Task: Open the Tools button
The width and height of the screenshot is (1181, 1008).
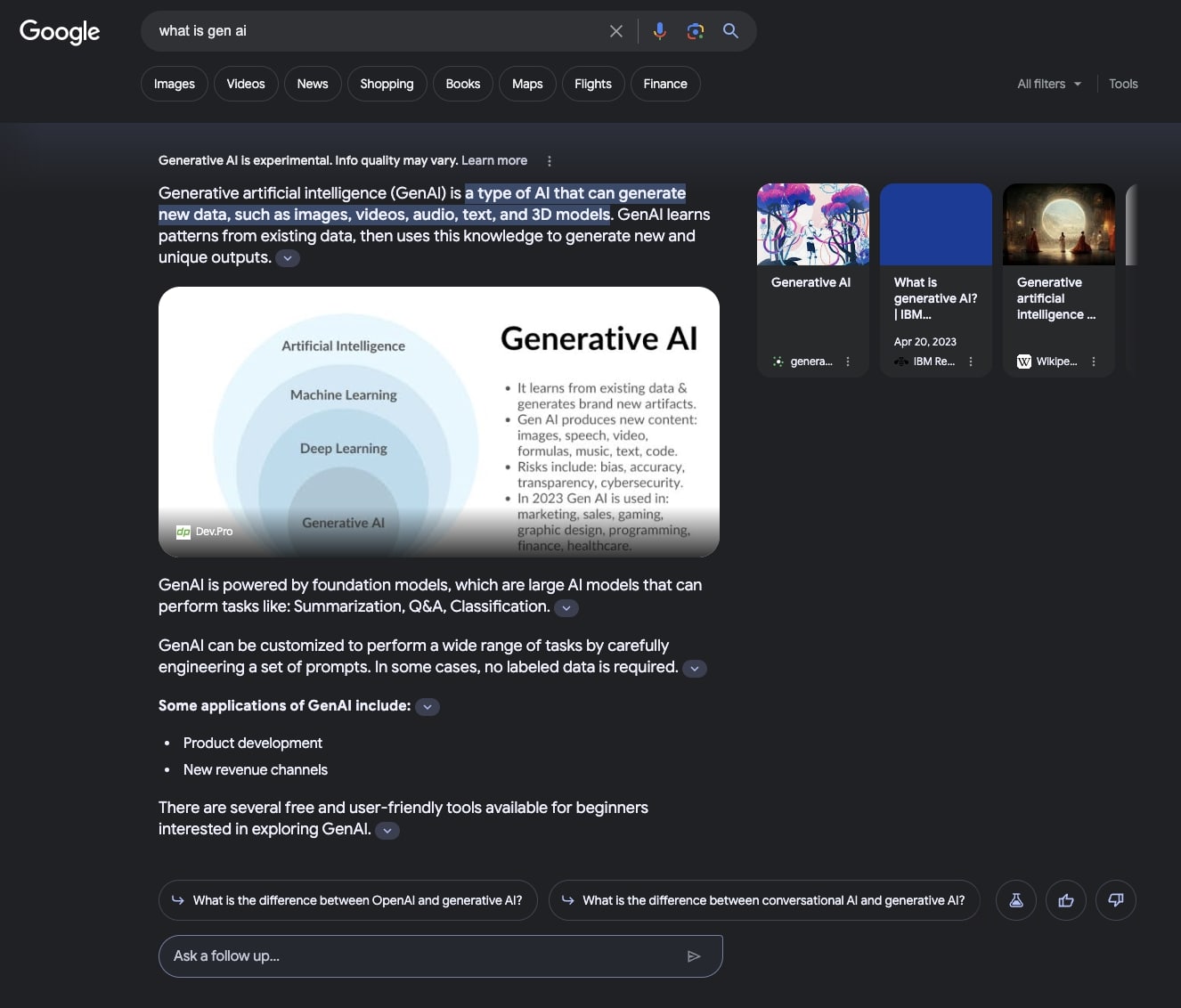Action: tap(1123, 84)
